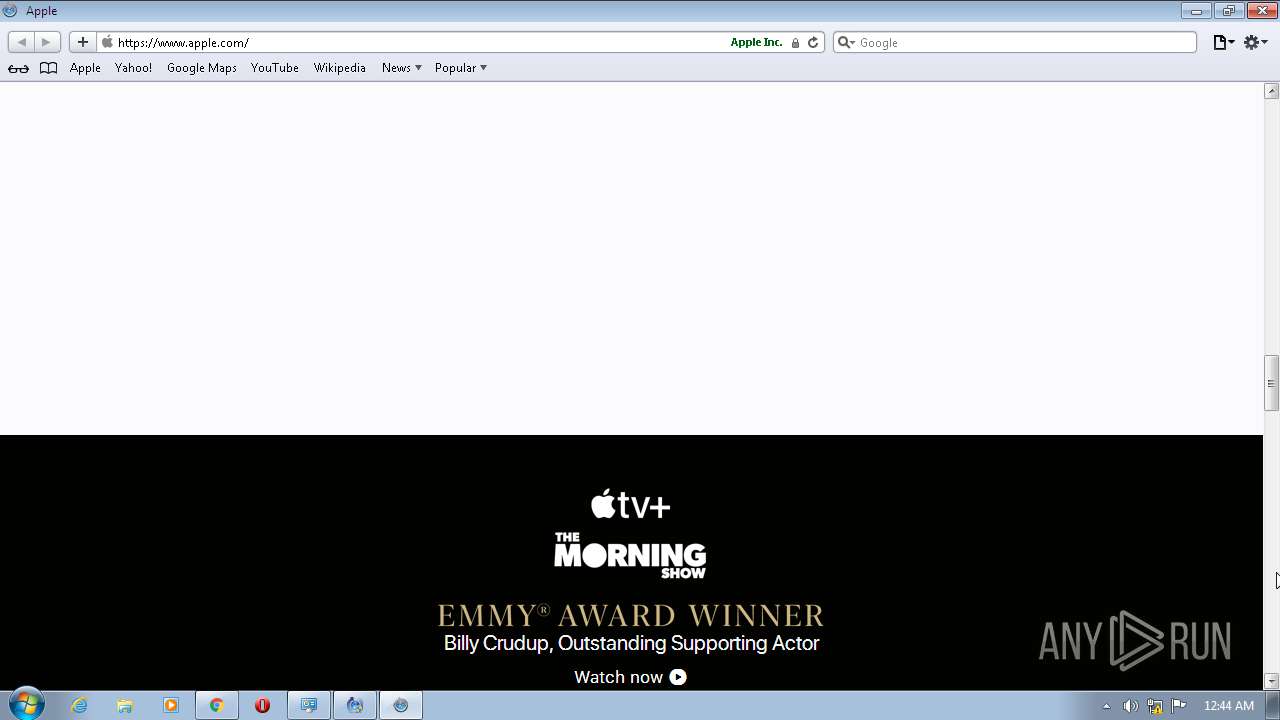Switch to the active Safari taskbar button
The width and height of the screenshot is (1280, 720).
[x=400, y=705]
